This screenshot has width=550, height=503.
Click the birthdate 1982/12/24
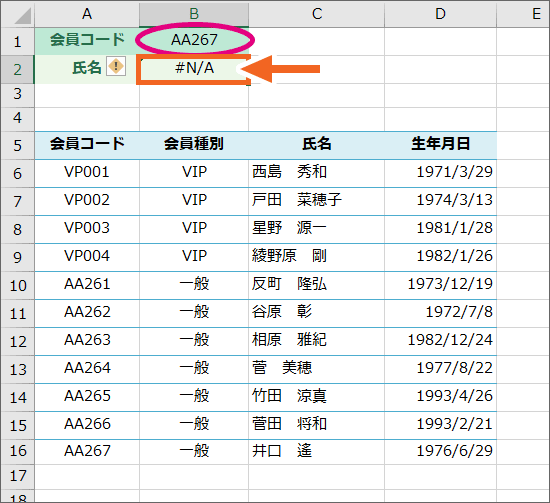coord(450,340)
